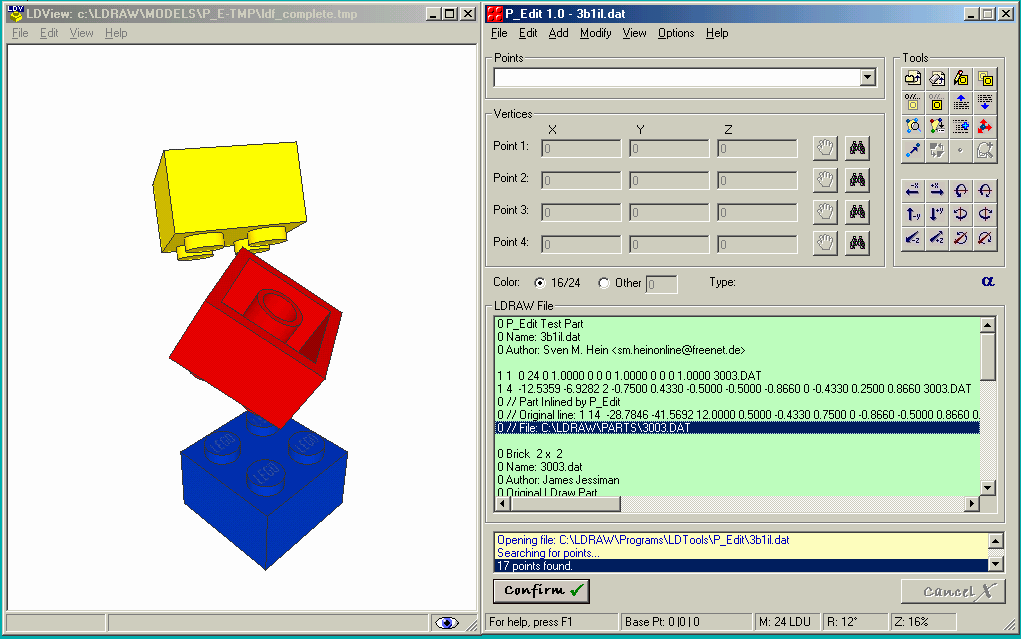Select the pencil edit primitive tool

pos(960,79)
